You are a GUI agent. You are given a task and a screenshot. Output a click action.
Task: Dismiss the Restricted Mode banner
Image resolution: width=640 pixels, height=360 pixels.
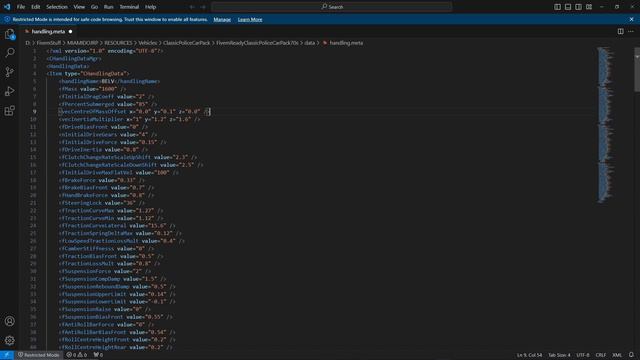point(631,19)
